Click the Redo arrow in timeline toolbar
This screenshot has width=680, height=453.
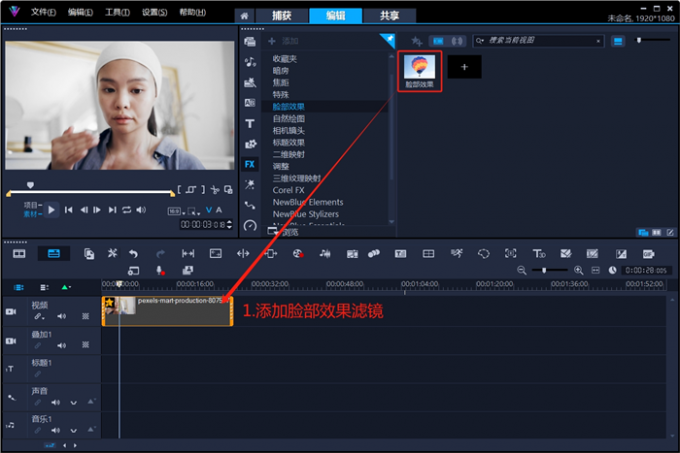(x=160, y=254)
